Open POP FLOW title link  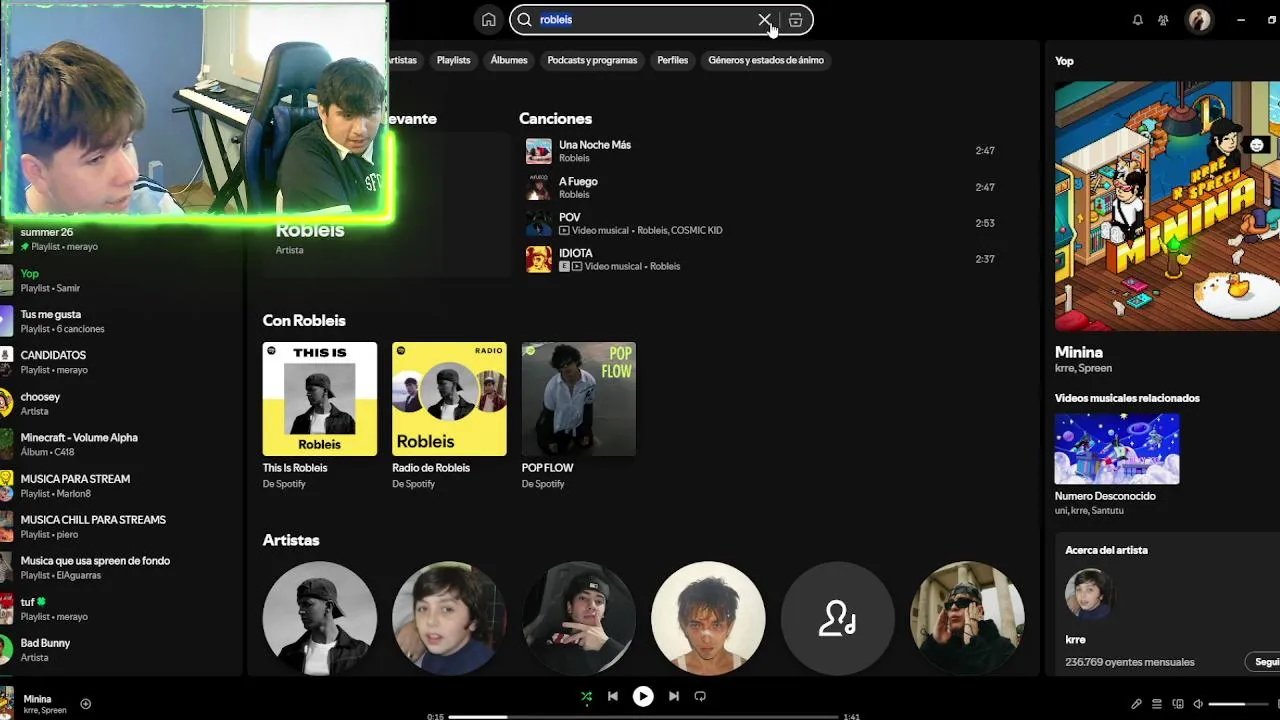point(548,468)
